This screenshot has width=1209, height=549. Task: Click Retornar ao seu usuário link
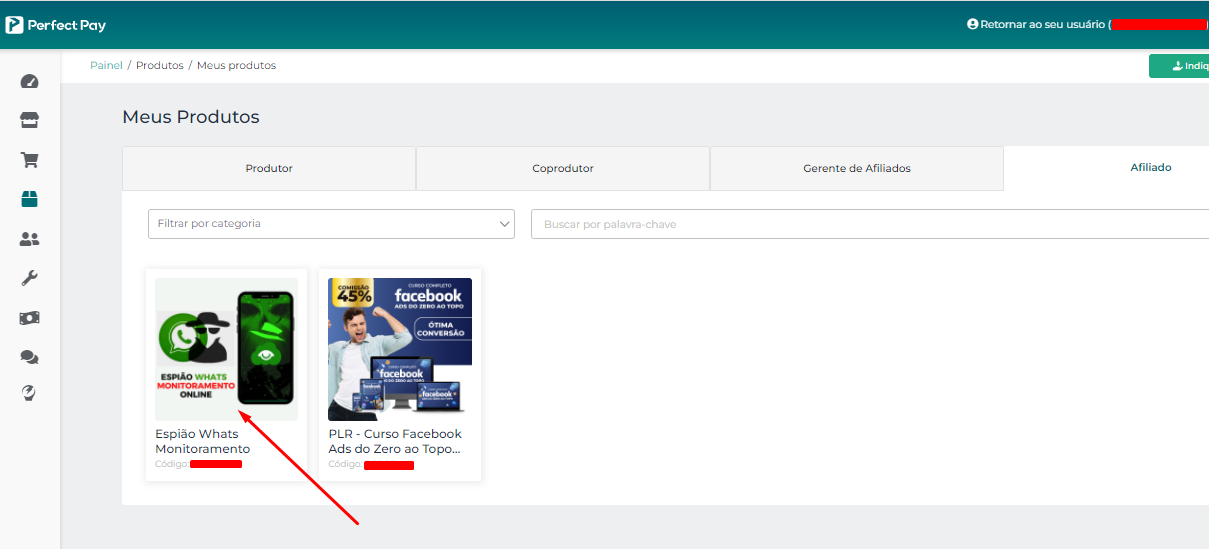click(1042, 24)
